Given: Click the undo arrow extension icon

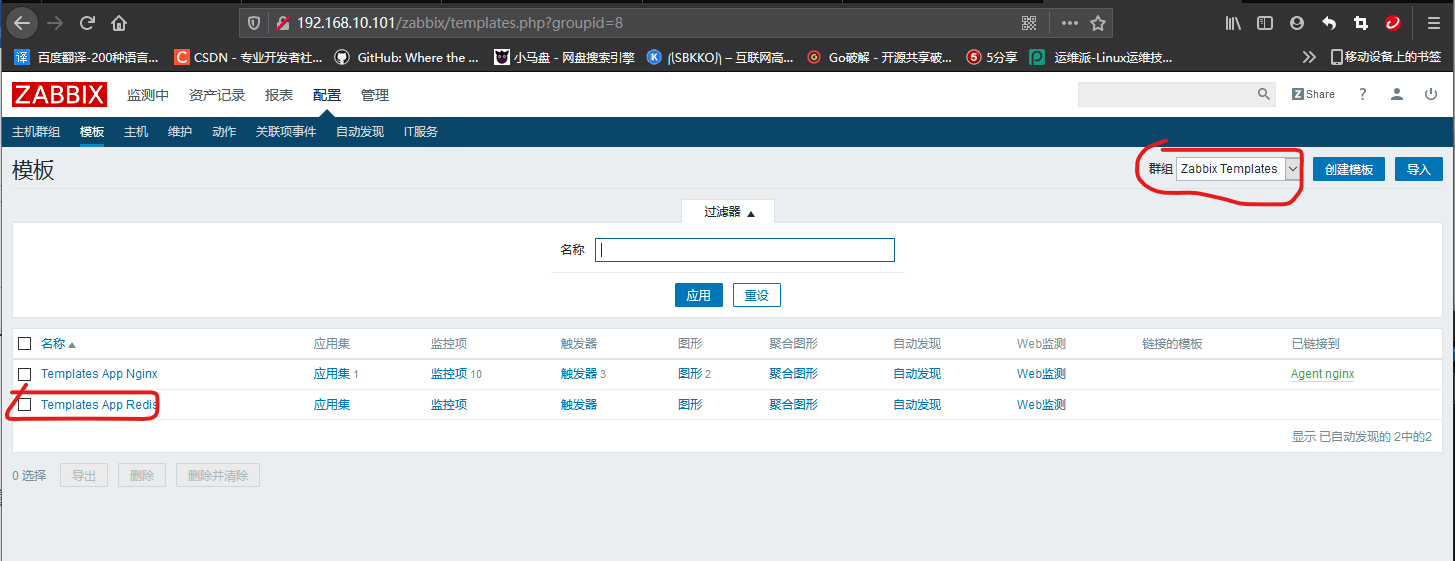Looking at the screenshot, I should (x=1329, y=22).
